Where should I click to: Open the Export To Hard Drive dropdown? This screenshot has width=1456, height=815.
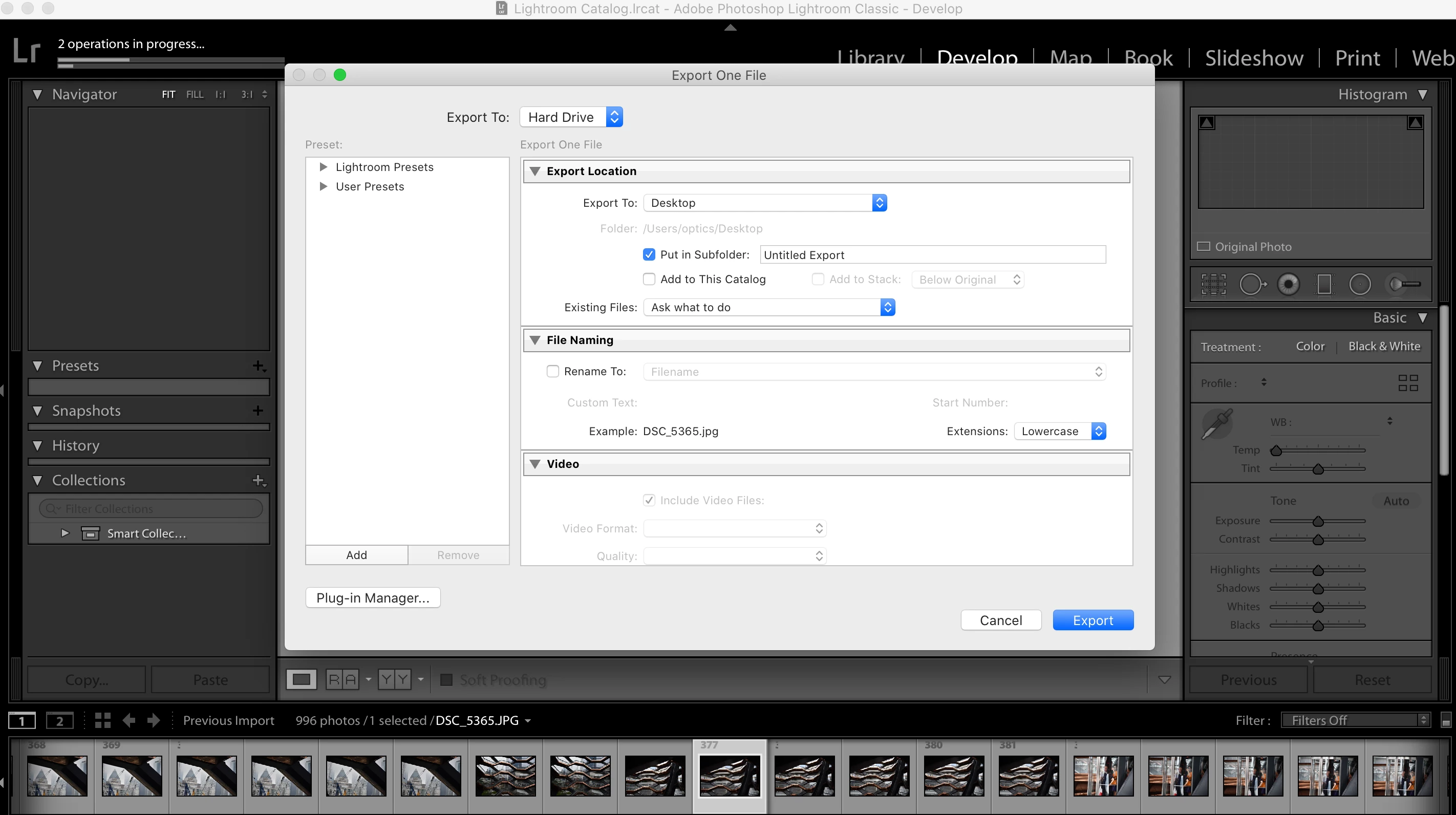(571, 117)
